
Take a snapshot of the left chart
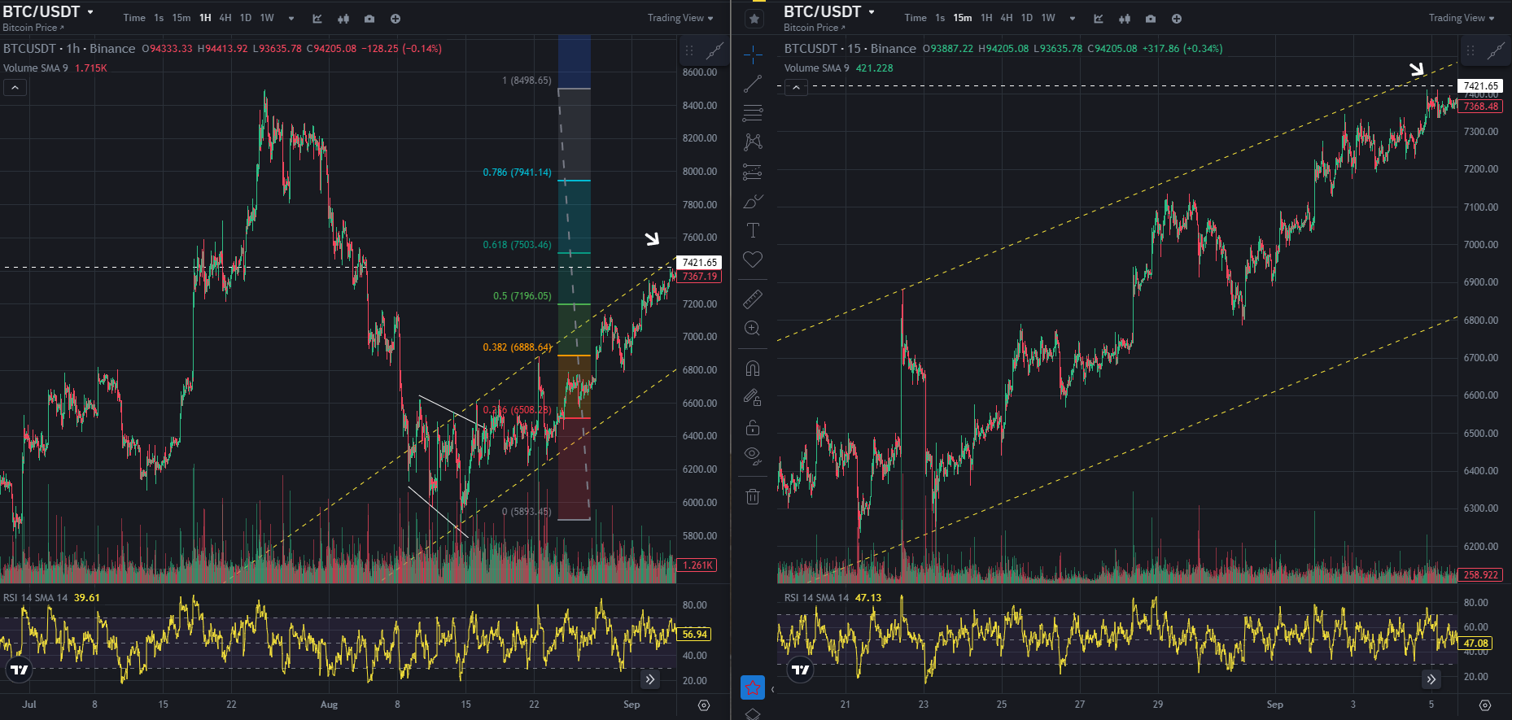[370, 18]
